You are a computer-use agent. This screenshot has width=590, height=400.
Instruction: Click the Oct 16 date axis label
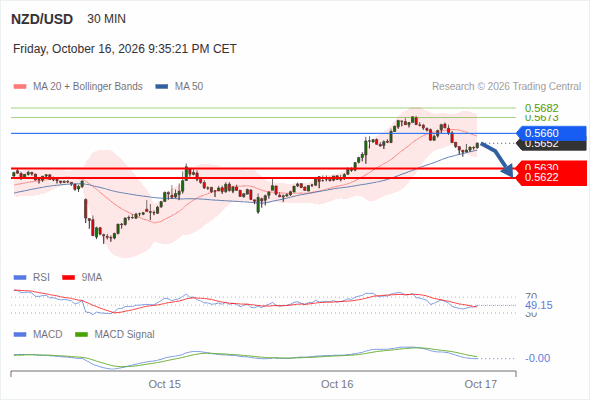(337, 384)
